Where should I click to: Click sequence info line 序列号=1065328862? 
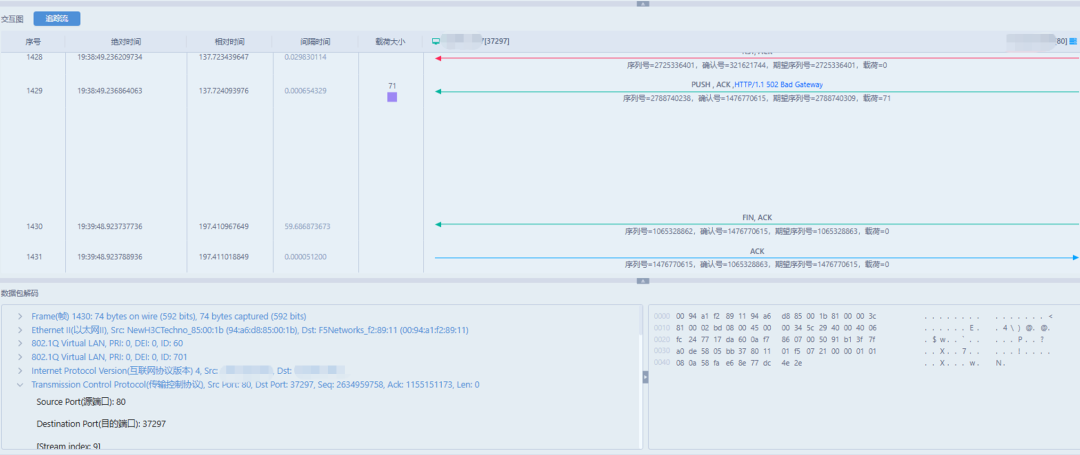pos(757,232)
